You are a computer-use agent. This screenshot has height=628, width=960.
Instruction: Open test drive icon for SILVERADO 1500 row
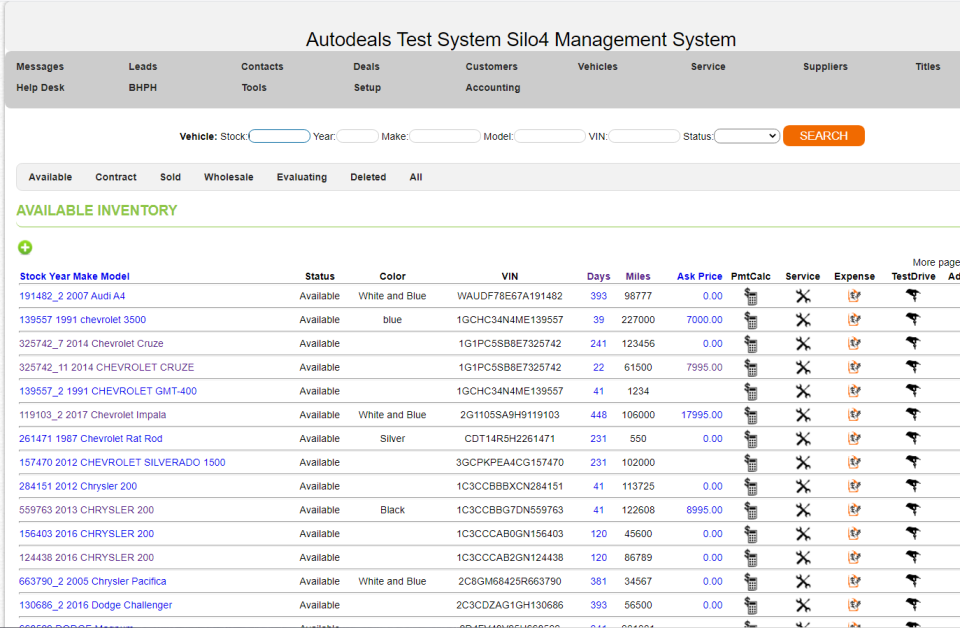913,462
